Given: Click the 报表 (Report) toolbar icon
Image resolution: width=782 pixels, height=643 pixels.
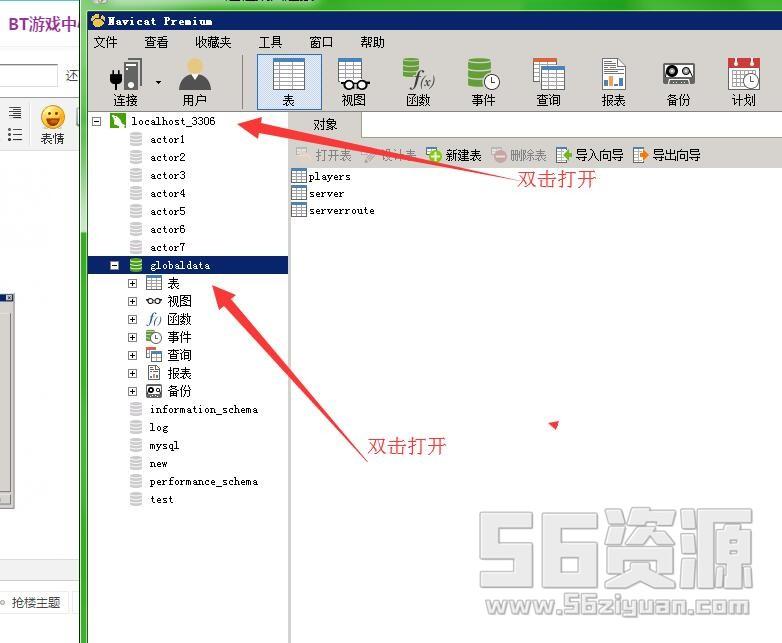Looking at the screenshot, I should pyautogui.click(x=613, y=80).
